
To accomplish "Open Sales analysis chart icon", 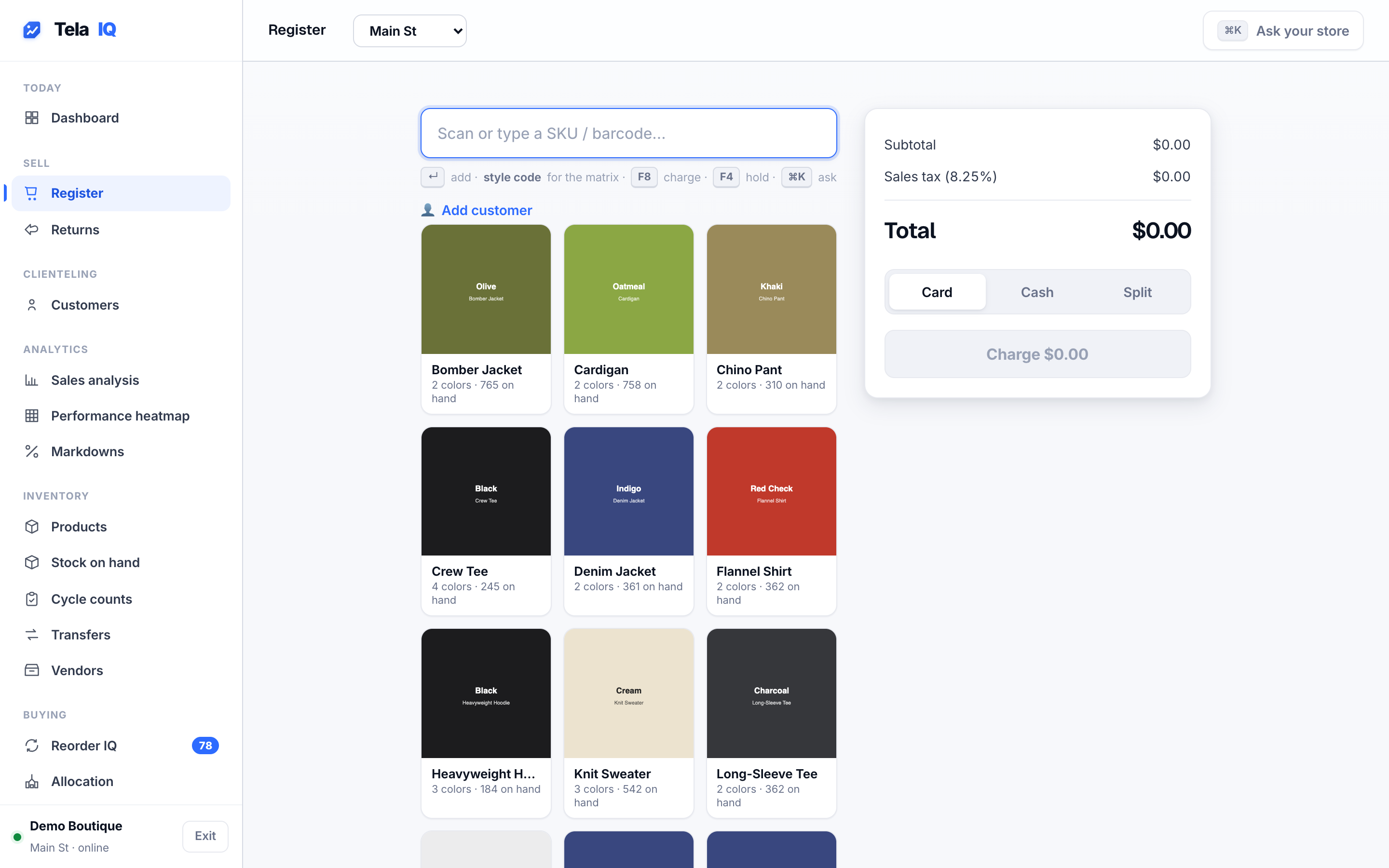I will (x=31, y=380).
